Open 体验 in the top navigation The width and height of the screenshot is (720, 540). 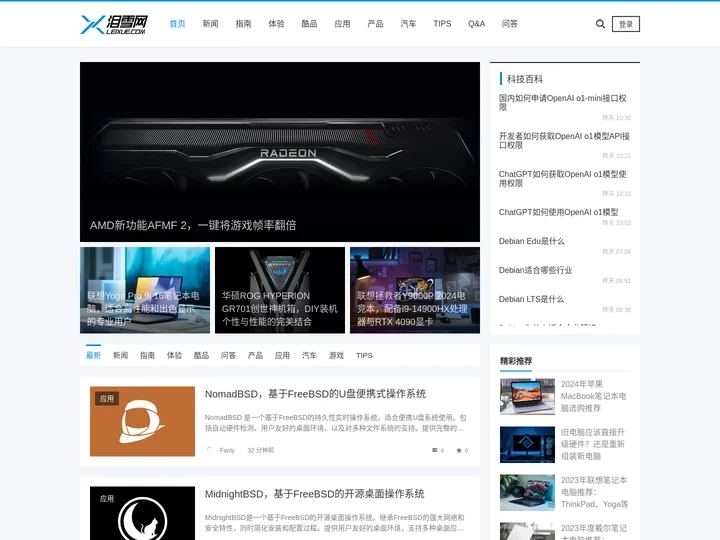pyautogui.click(x=276, y=24)
